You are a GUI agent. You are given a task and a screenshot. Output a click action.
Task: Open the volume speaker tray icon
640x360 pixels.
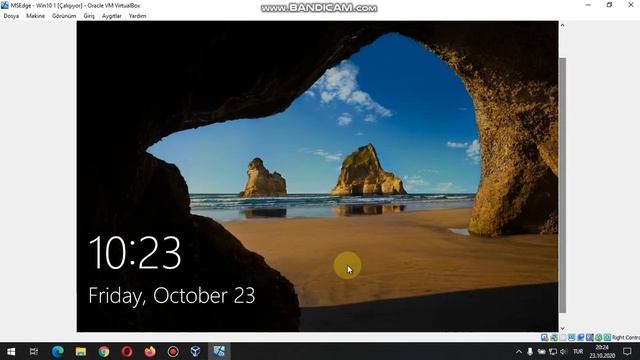pyautogui.click(x=564, y=351)
